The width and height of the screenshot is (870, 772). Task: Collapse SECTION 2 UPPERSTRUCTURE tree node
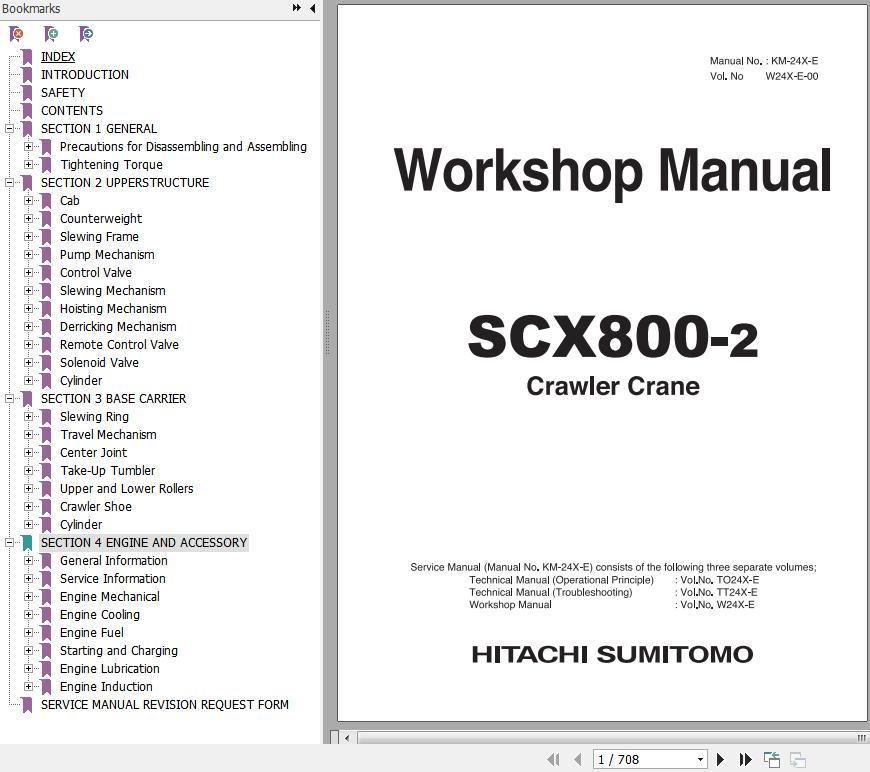(9, 183)
